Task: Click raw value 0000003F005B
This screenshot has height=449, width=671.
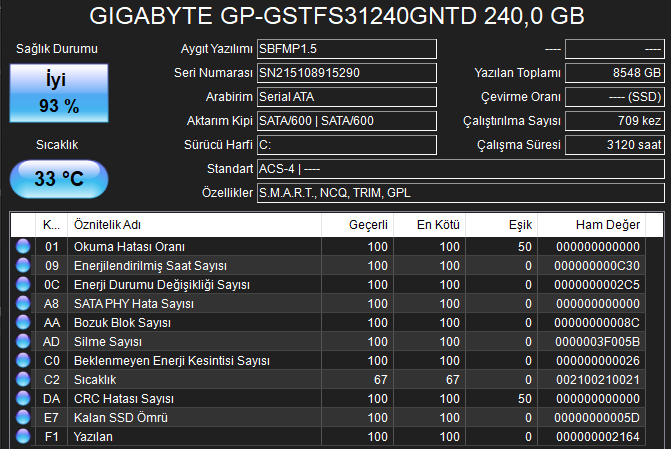Action: pos(597,342)
